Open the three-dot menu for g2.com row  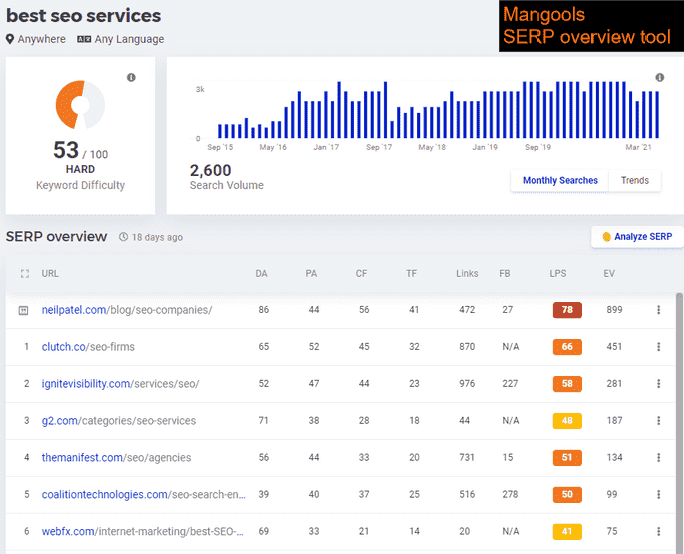[x=658, y=421]
